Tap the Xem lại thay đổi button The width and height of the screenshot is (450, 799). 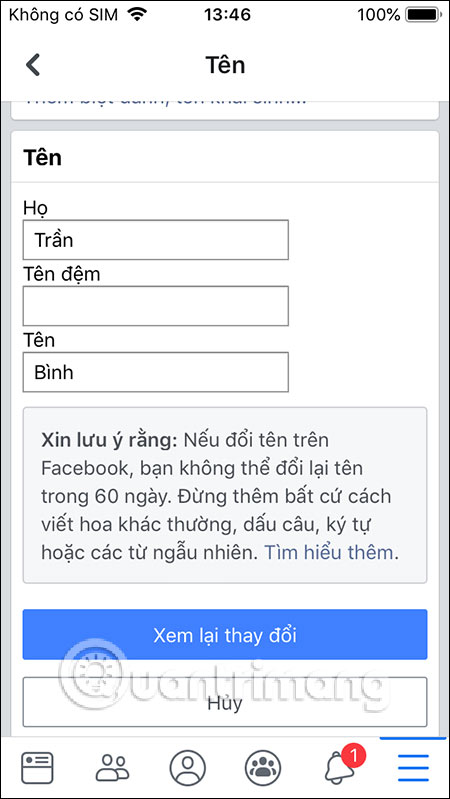point(225,634)
